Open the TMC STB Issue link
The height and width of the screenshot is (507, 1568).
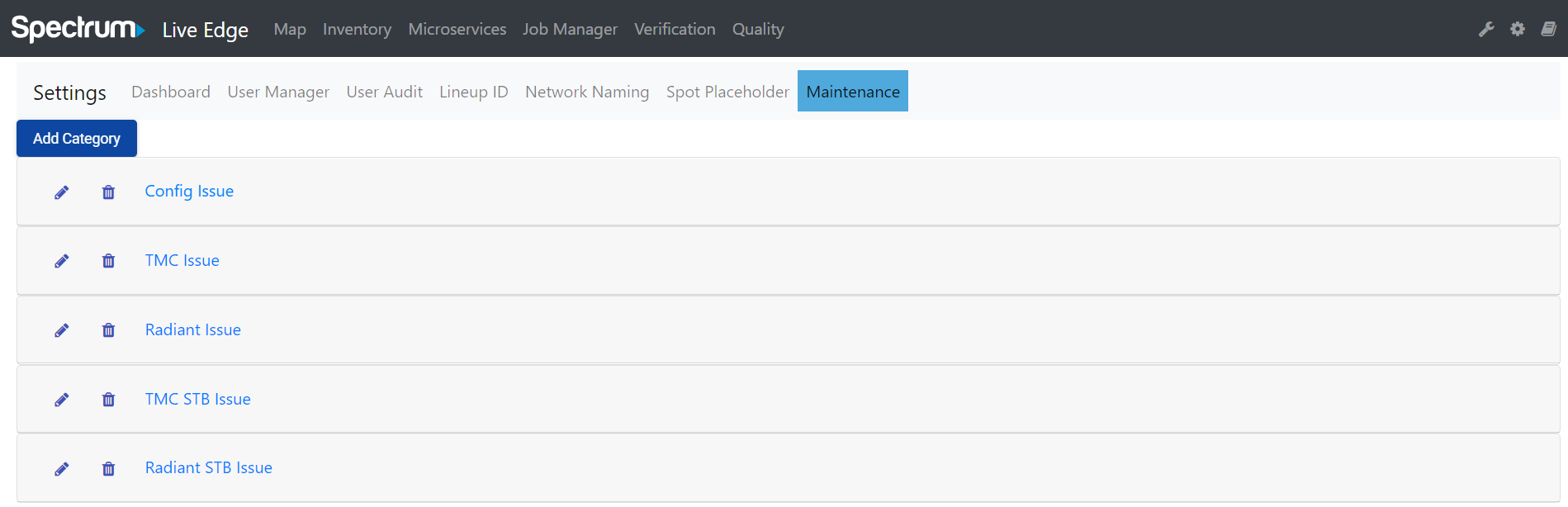point(198,399)
